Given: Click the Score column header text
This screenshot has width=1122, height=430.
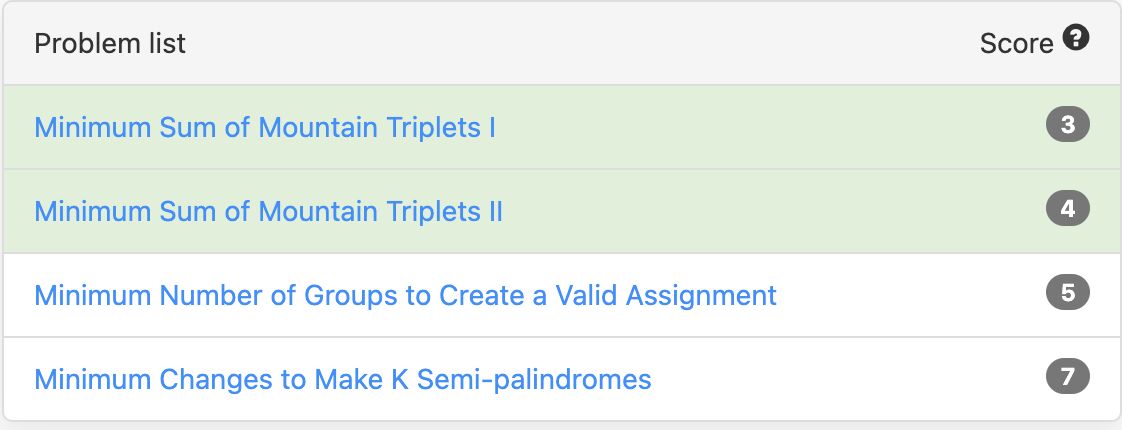Looking at the screenshot, I should point(1016,44).
